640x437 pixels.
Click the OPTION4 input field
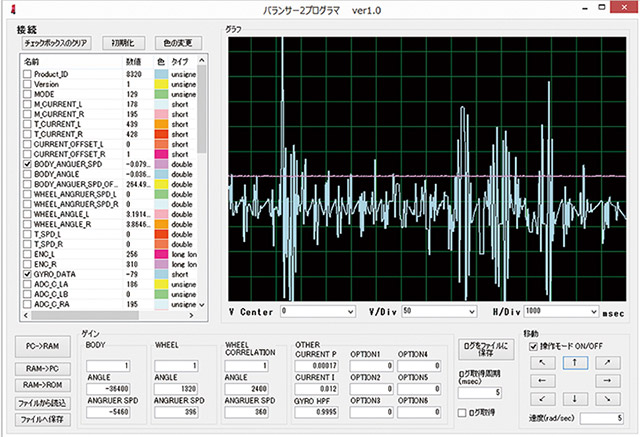419,366
